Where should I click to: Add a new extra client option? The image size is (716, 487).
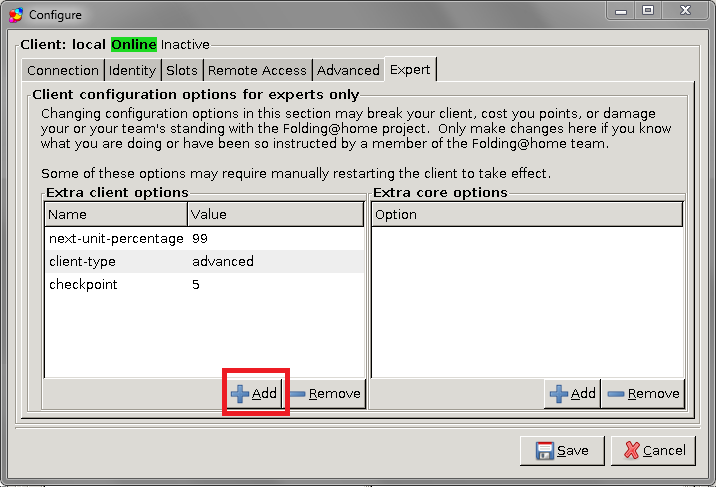[x=254, y=393]
